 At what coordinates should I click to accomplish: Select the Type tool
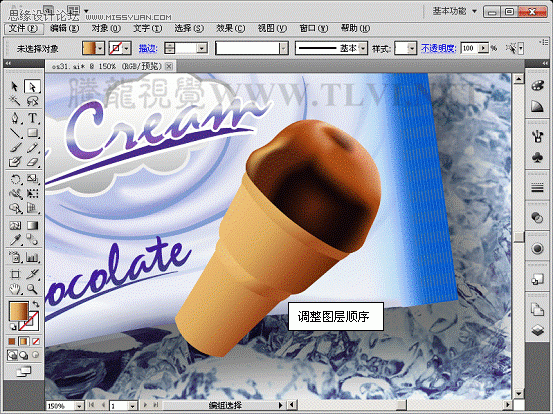[x=32, y=118]
